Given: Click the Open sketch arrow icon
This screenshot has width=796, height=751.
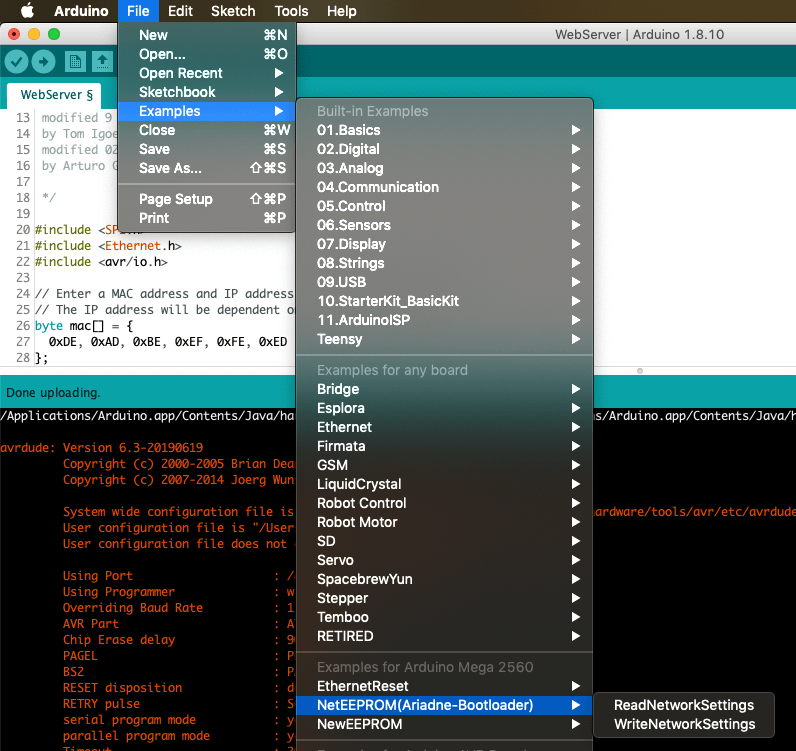Looking at the screenshot, I should (101, 62).
